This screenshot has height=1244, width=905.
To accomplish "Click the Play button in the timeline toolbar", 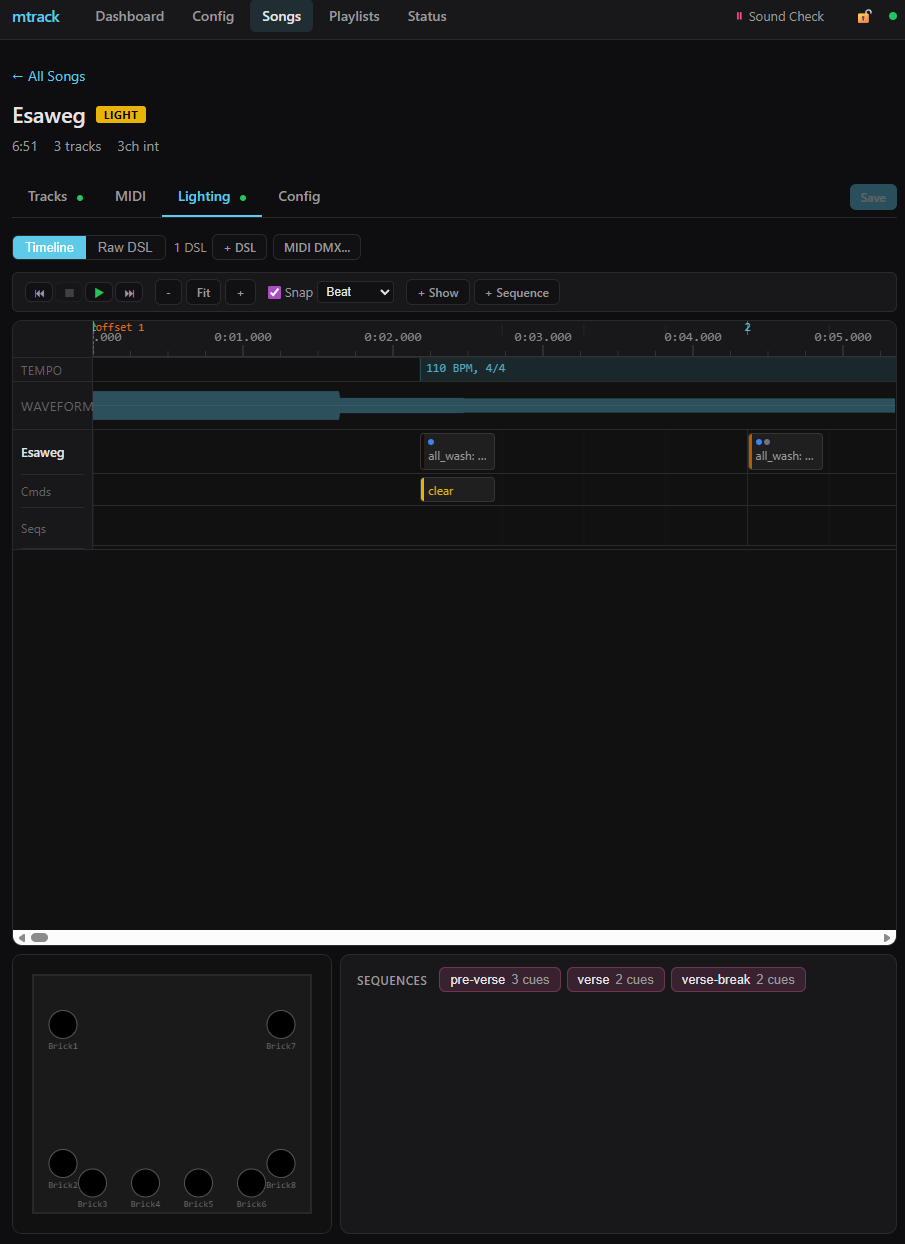I will tap(98, 292).
